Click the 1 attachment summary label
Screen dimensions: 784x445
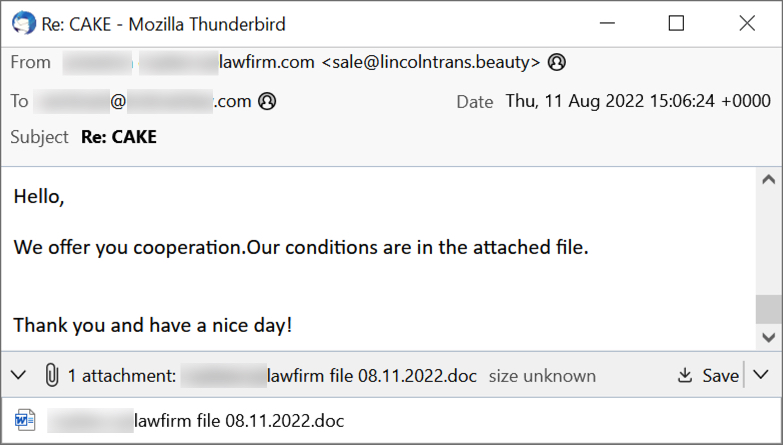tap(122, 376)
